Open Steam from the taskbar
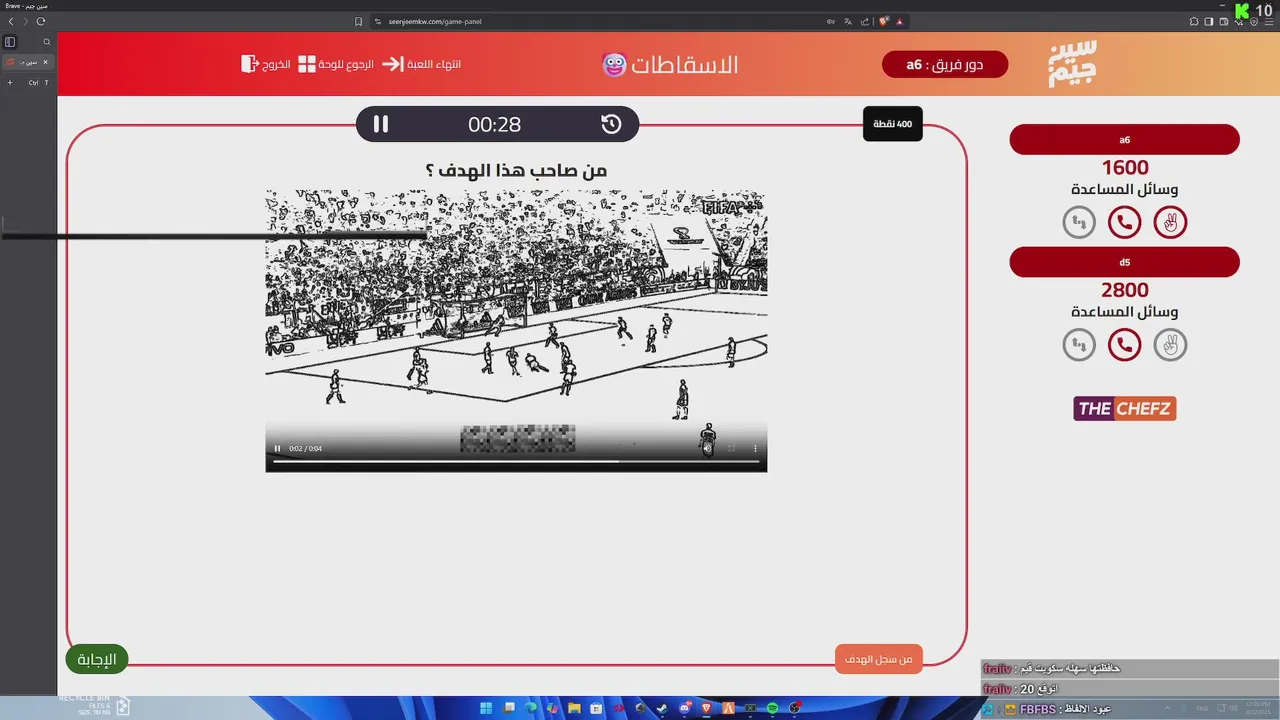This screenshot has width=1280, height=720. point(662,708)
